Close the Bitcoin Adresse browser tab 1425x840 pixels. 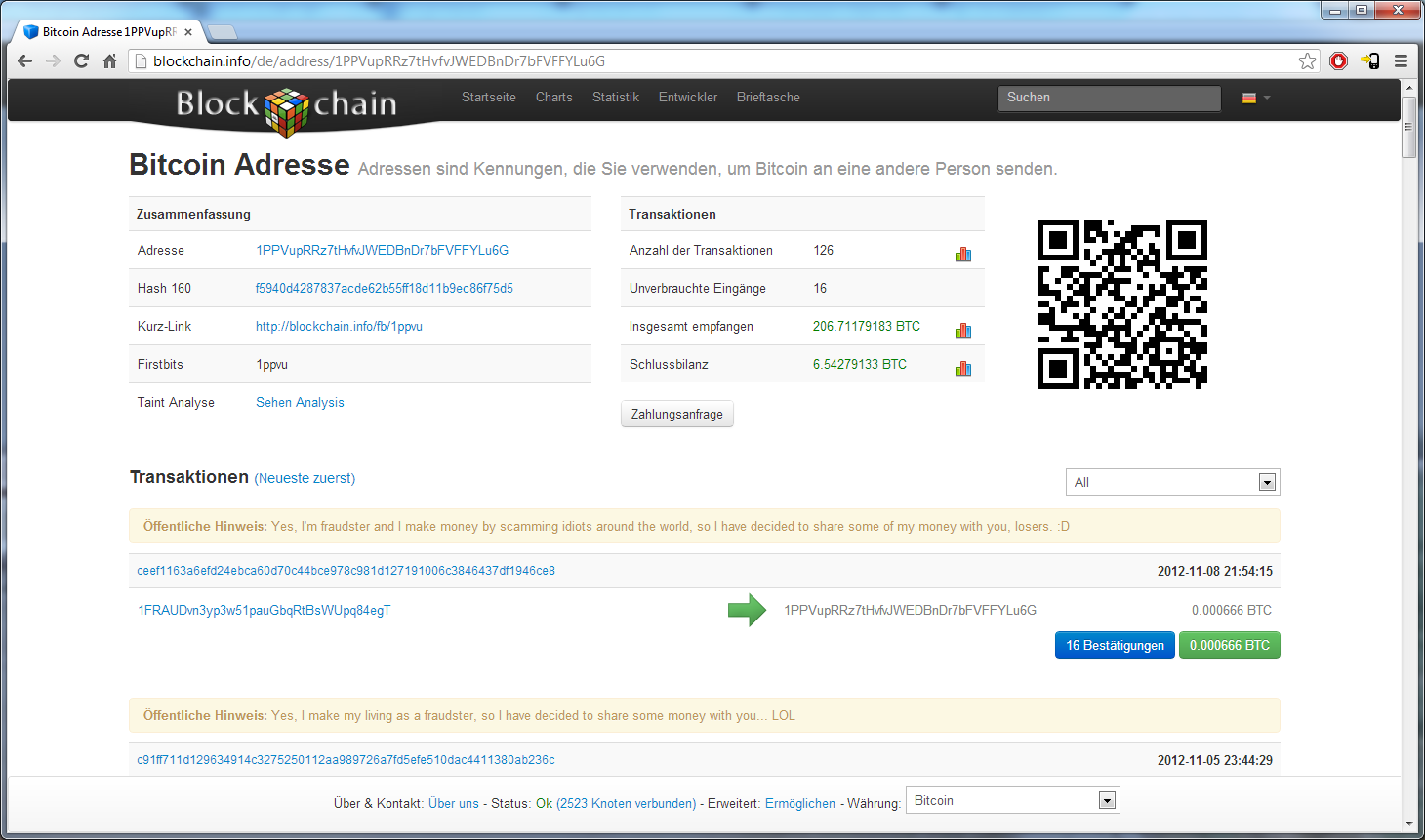click(x=188, y=32)
